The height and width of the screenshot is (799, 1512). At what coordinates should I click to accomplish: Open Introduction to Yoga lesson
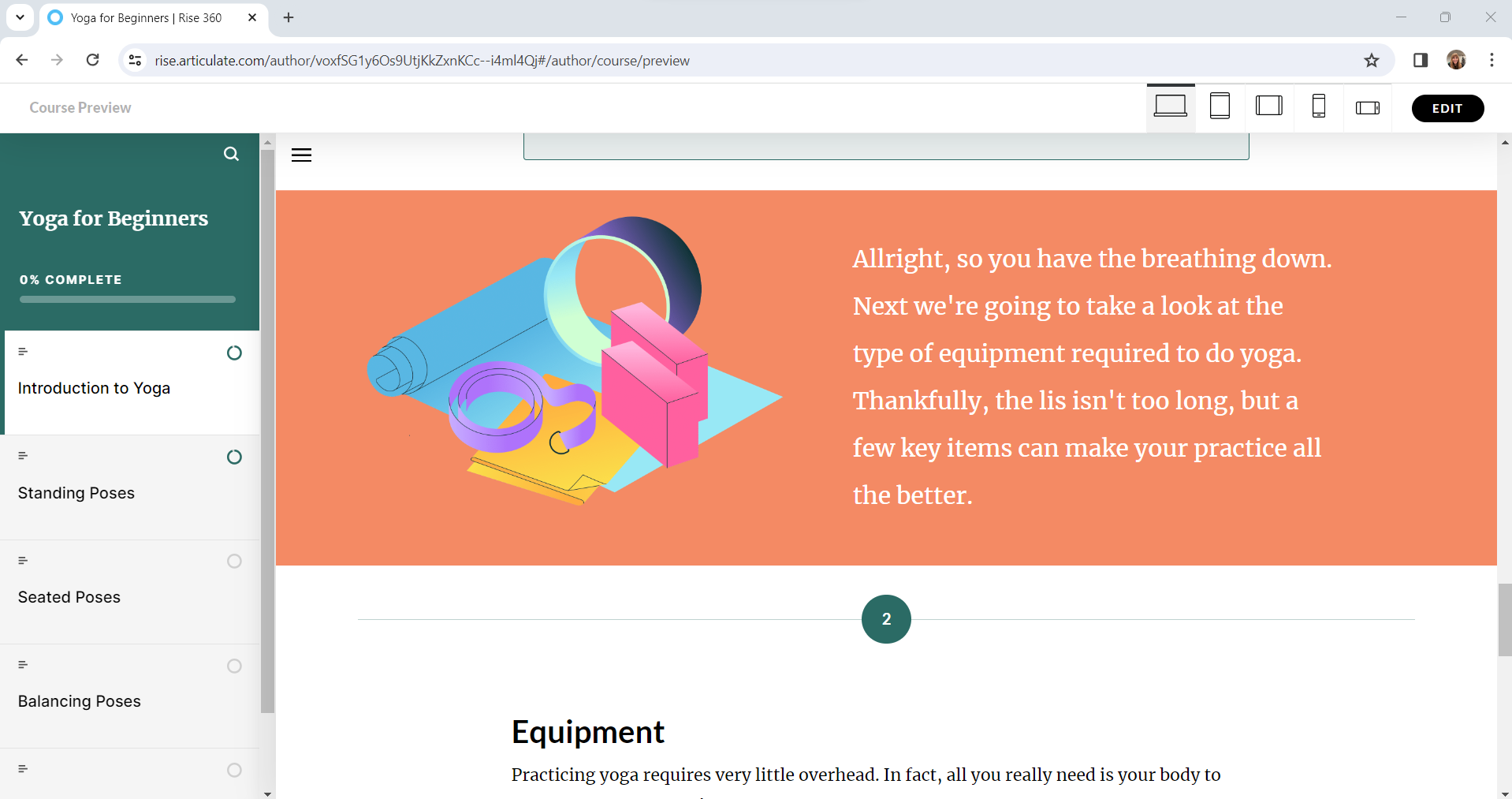(132, 383)
